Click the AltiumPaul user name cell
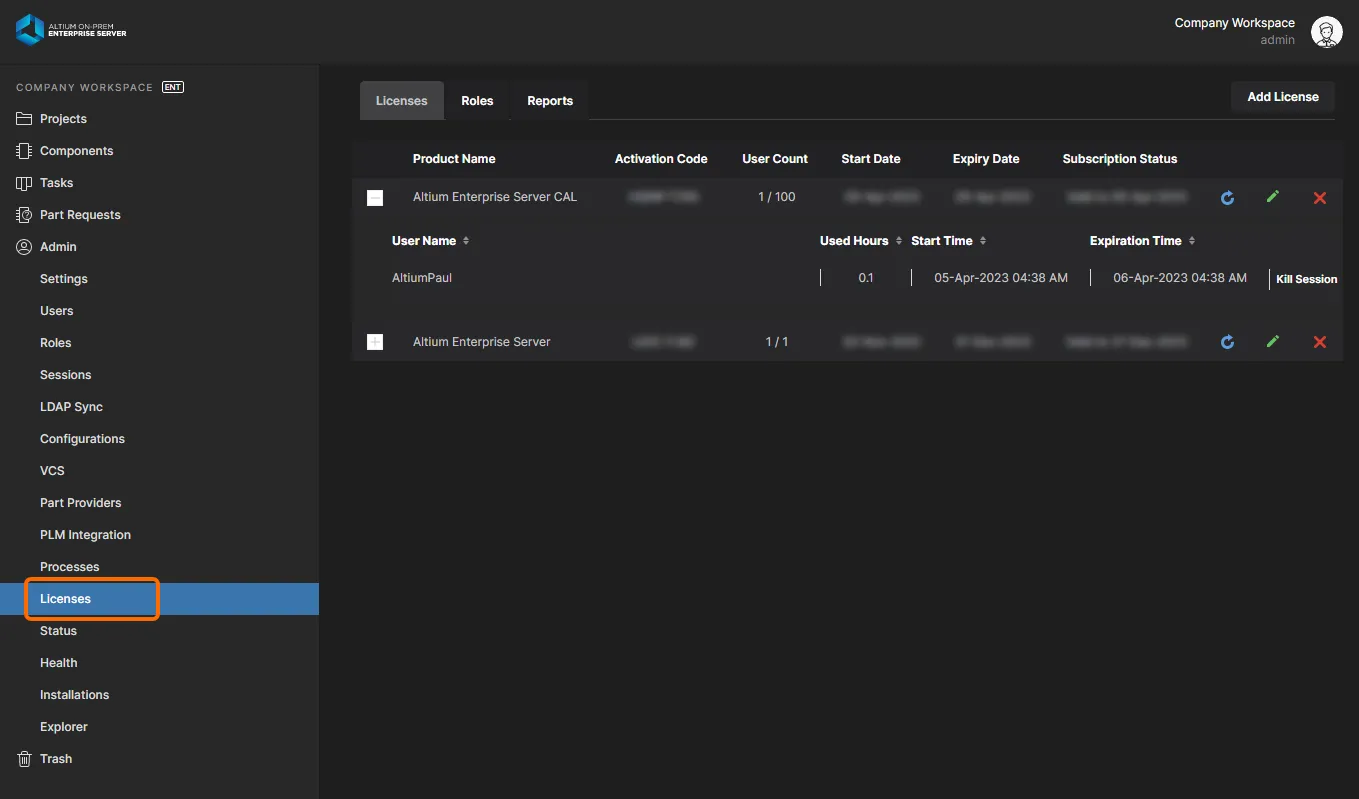Screen dimensions: 1359x799 click(x=422, y=278)
